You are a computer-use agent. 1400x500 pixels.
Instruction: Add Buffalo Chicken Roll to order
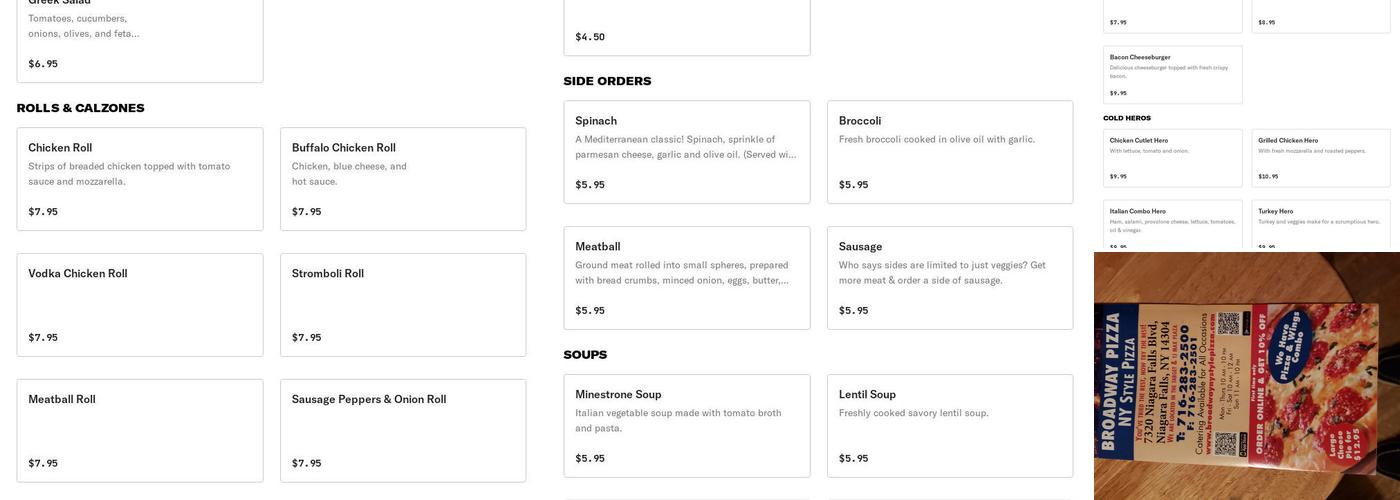tap(403, 178)
